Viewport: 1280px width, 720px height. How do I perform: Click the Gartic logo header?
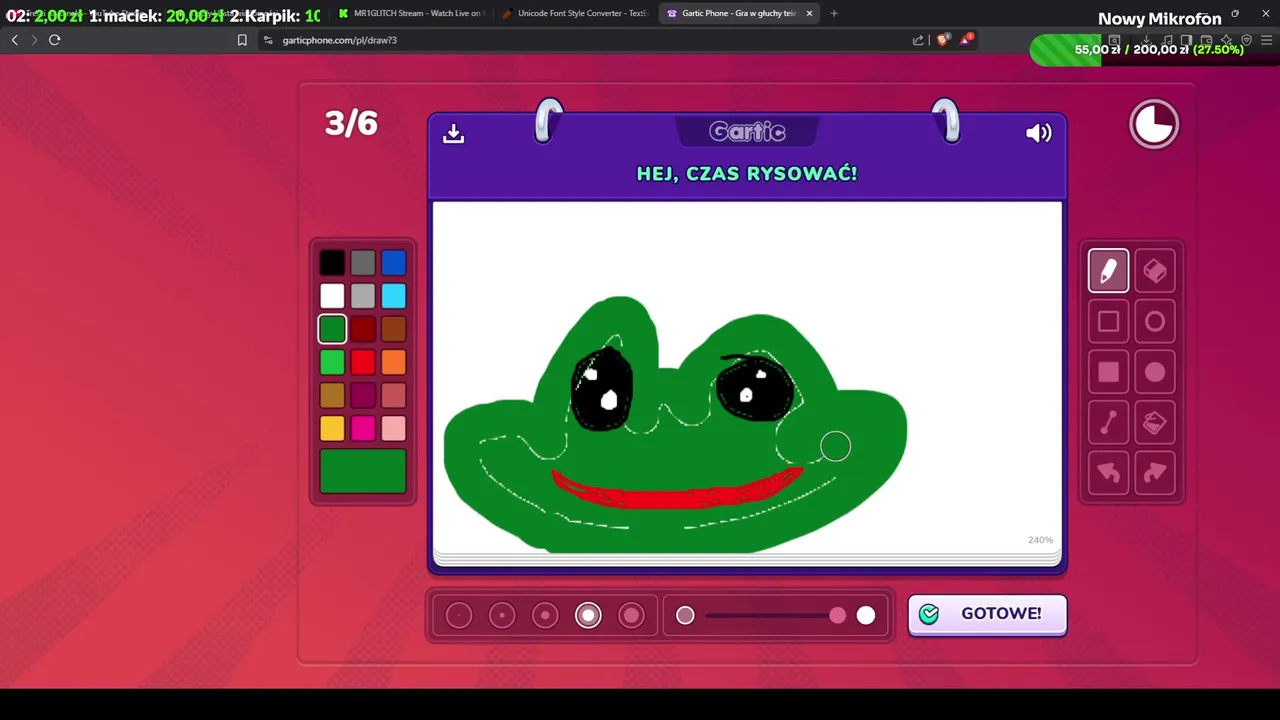click(x=747, y=132)
